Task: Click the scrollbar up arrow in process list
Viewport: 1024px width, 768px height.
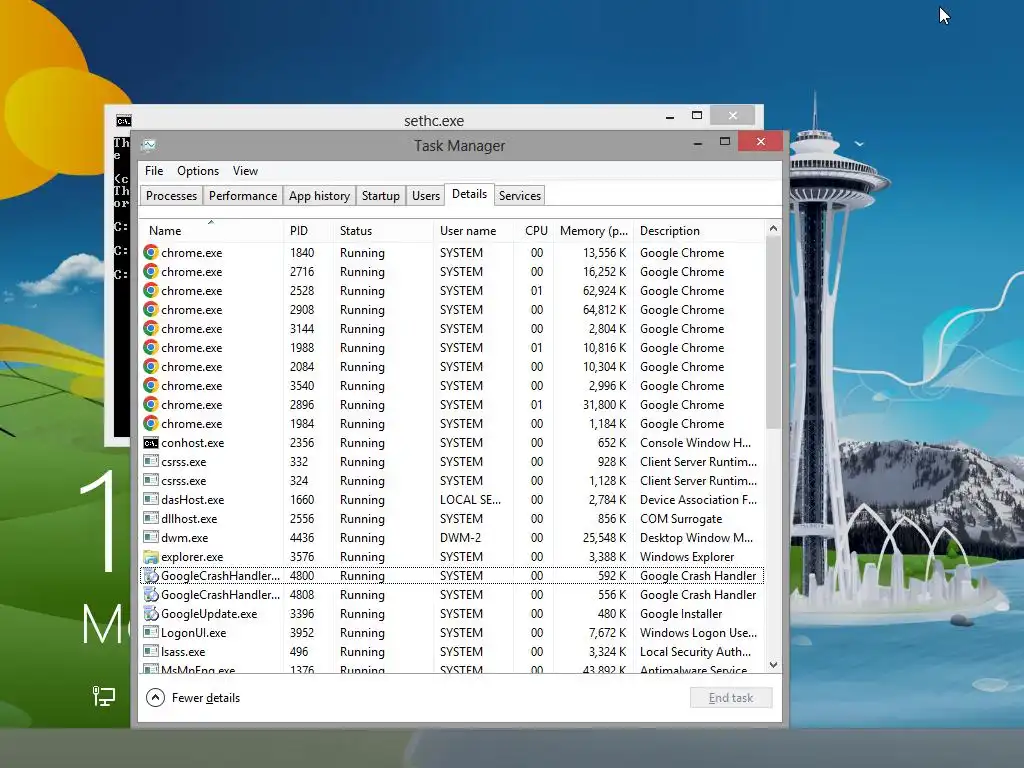Action: 773,229
